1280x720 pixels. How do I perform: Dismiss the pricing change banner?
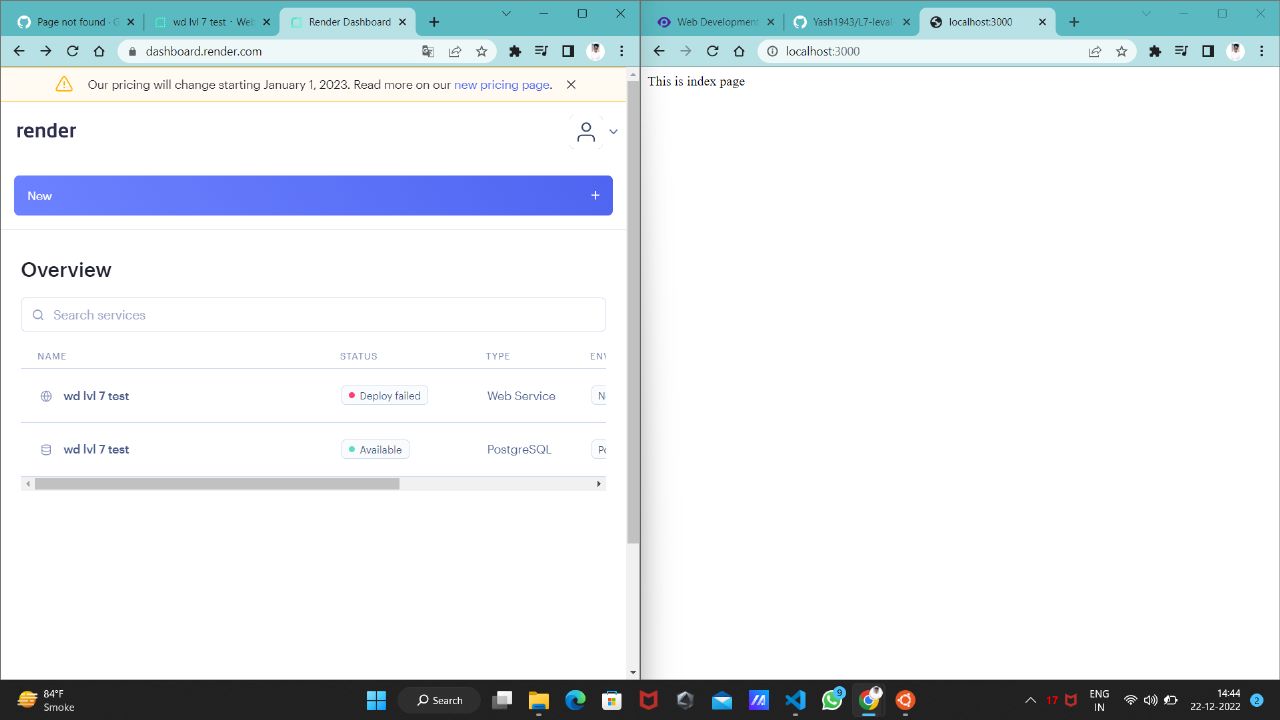click(571, 85)
